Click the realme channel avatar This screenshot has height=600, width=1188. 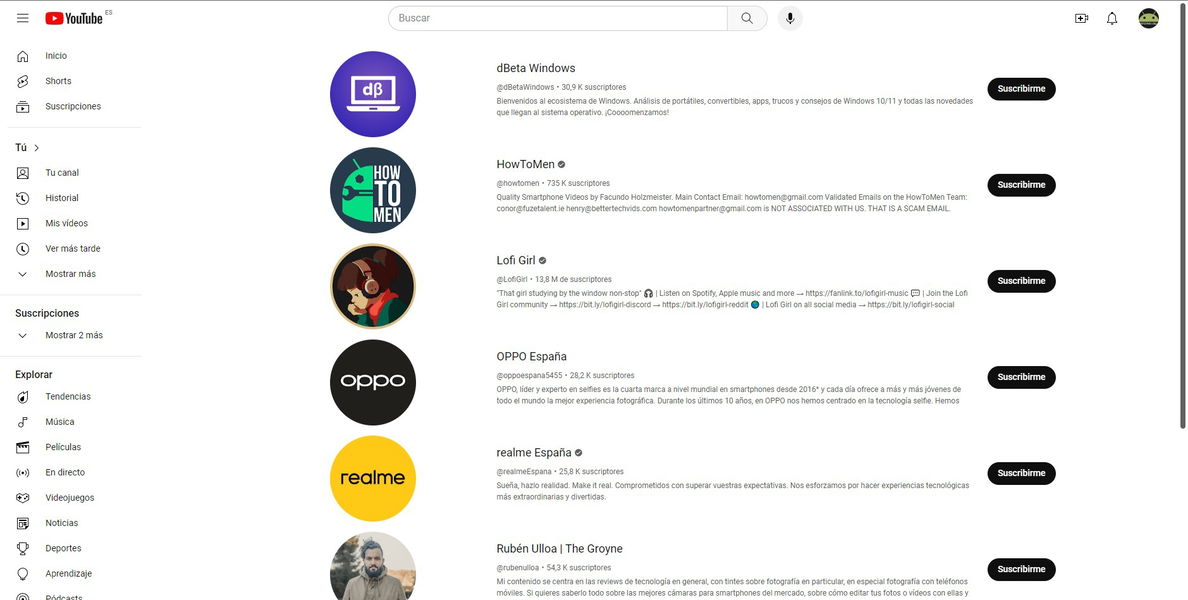pos(373,479)
